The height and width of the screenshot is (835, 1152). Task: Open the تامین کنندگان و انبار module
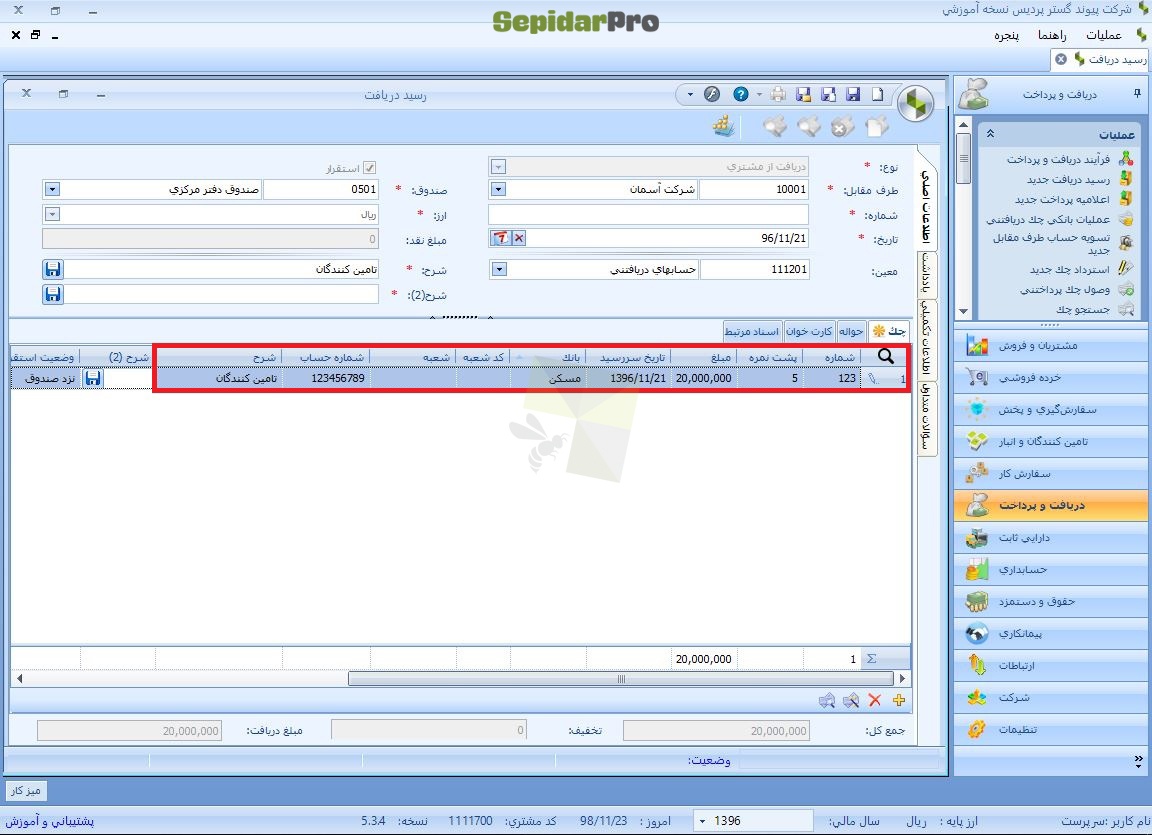point(1051,441)
